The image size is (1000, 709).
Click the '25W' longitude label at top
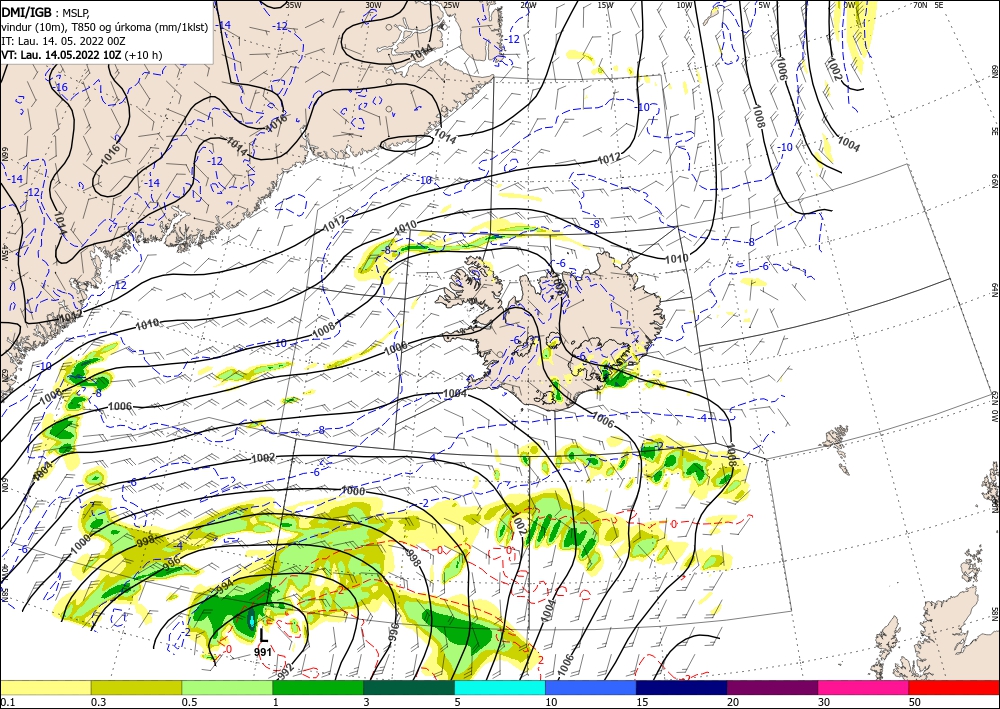[451, 5]
